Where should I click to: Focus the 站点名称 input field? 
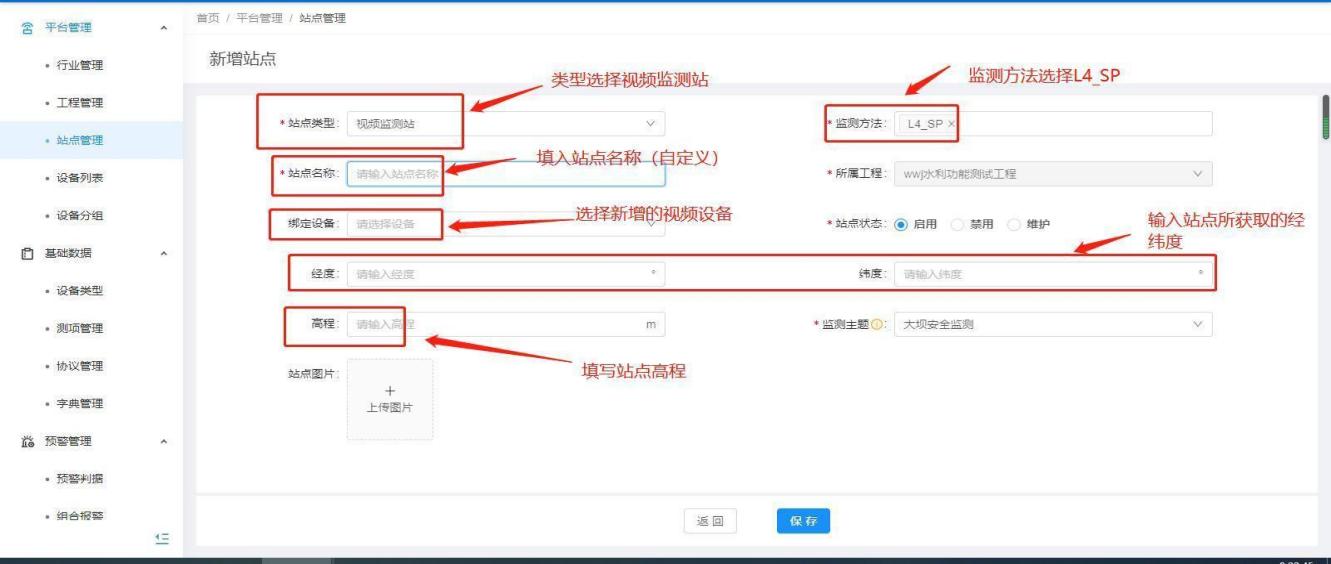[505, 174]
